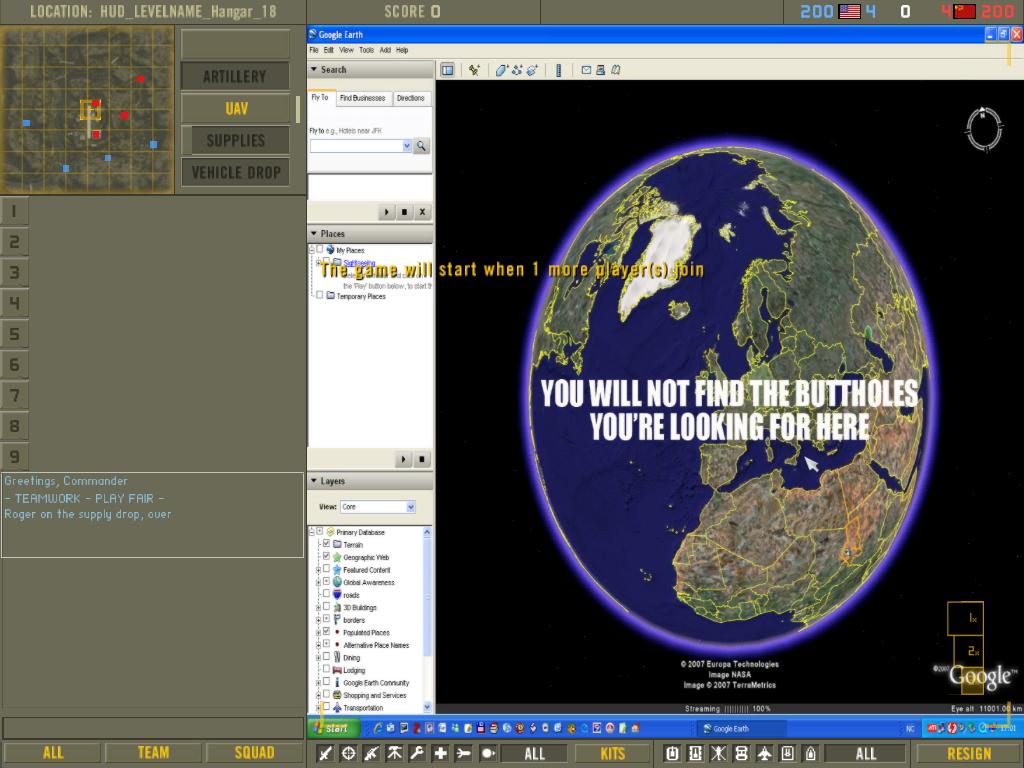Select the Add Polygon tool

(x=502, y=70)
